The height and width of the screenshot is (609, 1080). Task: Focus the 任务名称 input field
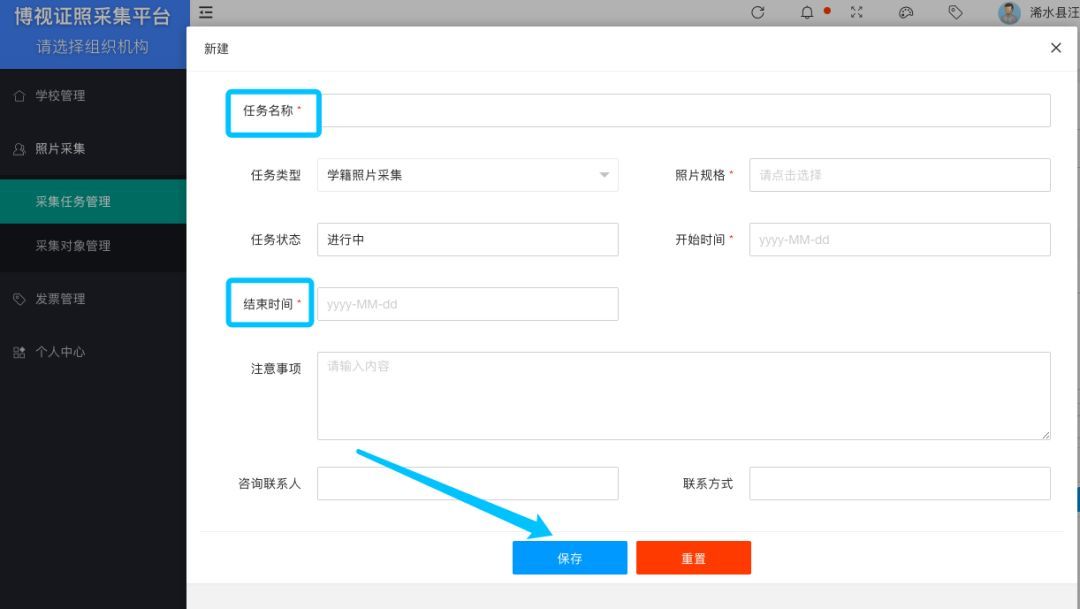pyautogui.click(x=685, y=110)
